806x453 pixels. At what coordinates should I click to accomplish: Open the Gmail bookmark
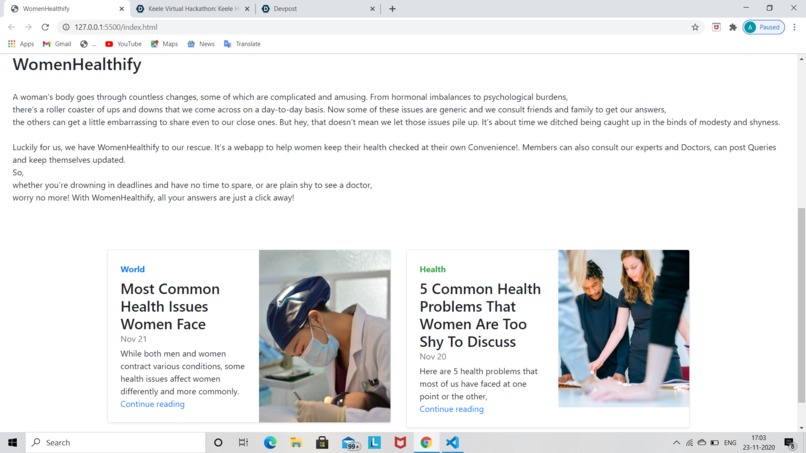(x=57, y=44)
